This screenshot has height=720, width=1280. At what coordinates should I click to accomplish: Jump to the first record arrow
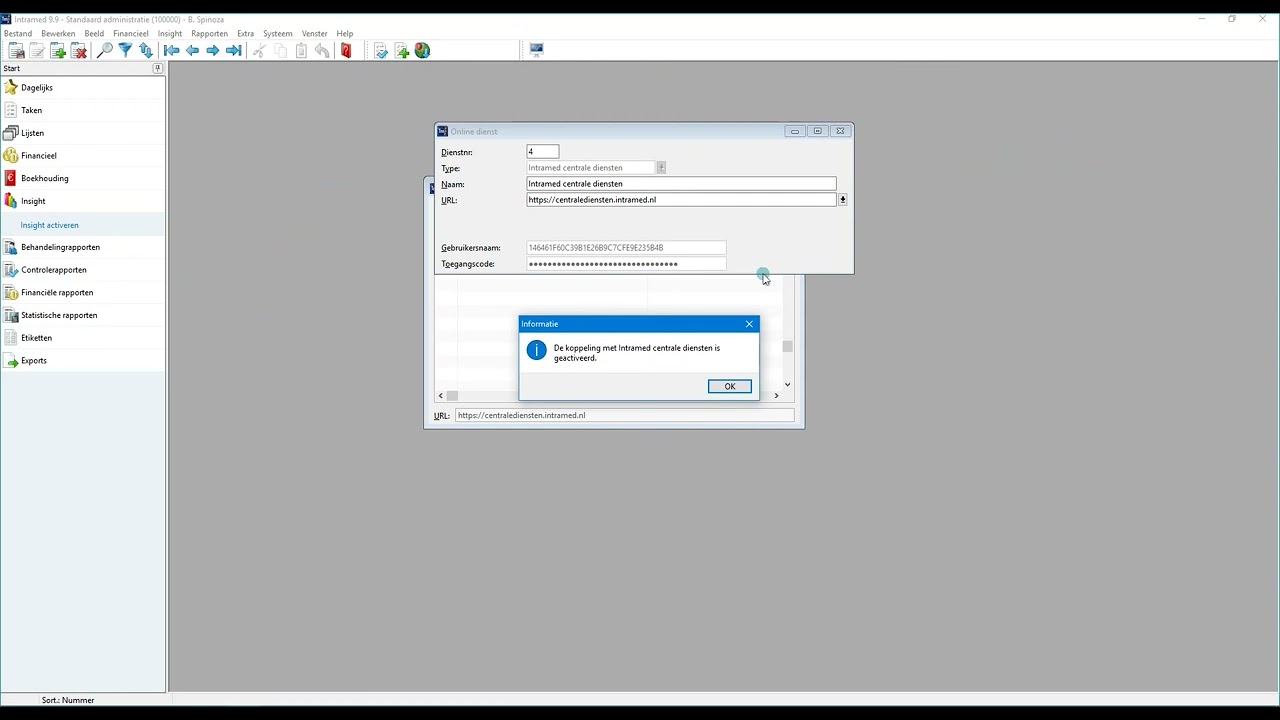click(x=172, y=51)
